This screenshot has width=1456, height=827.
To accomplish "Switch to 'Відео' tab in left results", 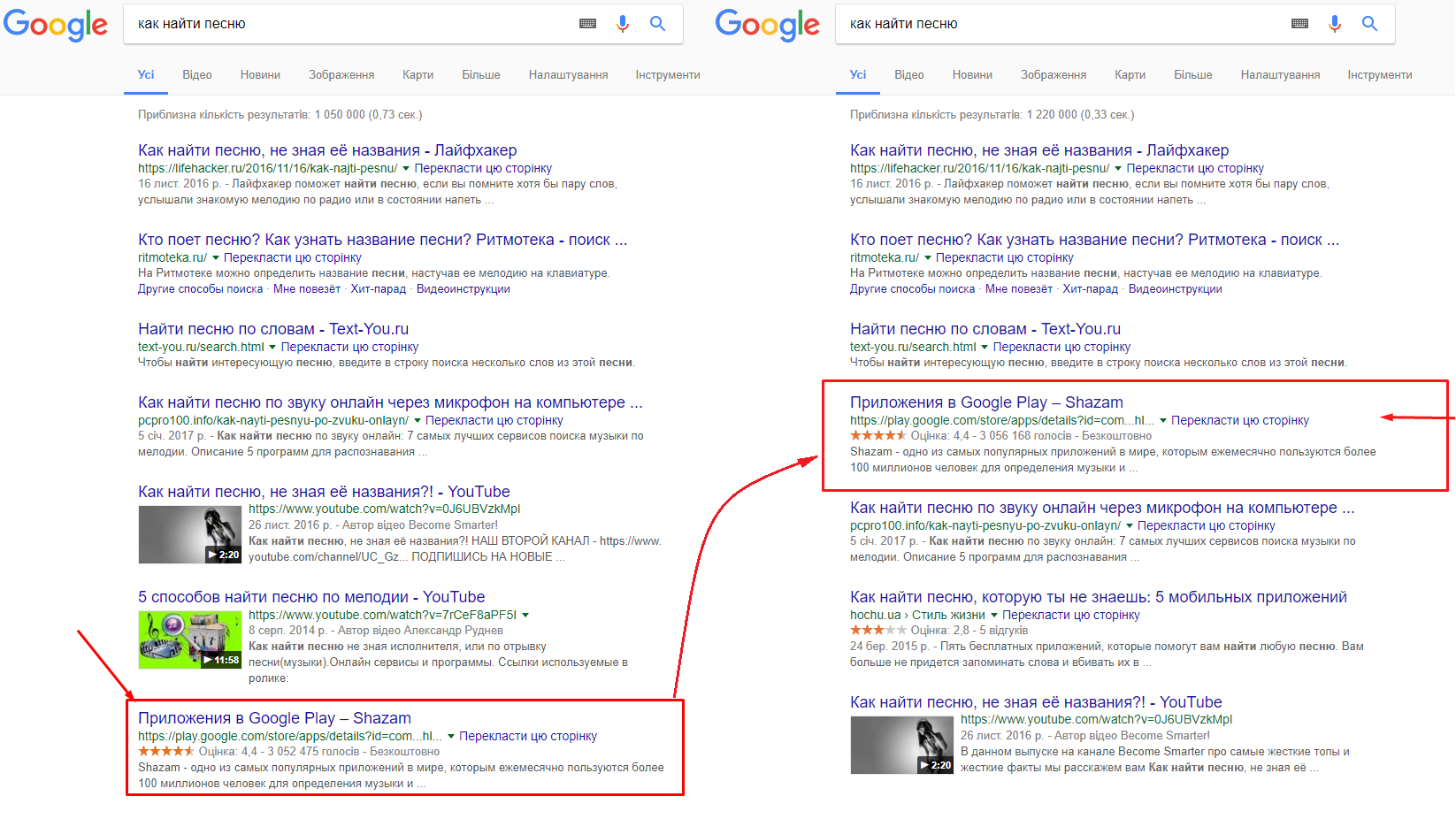I will 197,75.
